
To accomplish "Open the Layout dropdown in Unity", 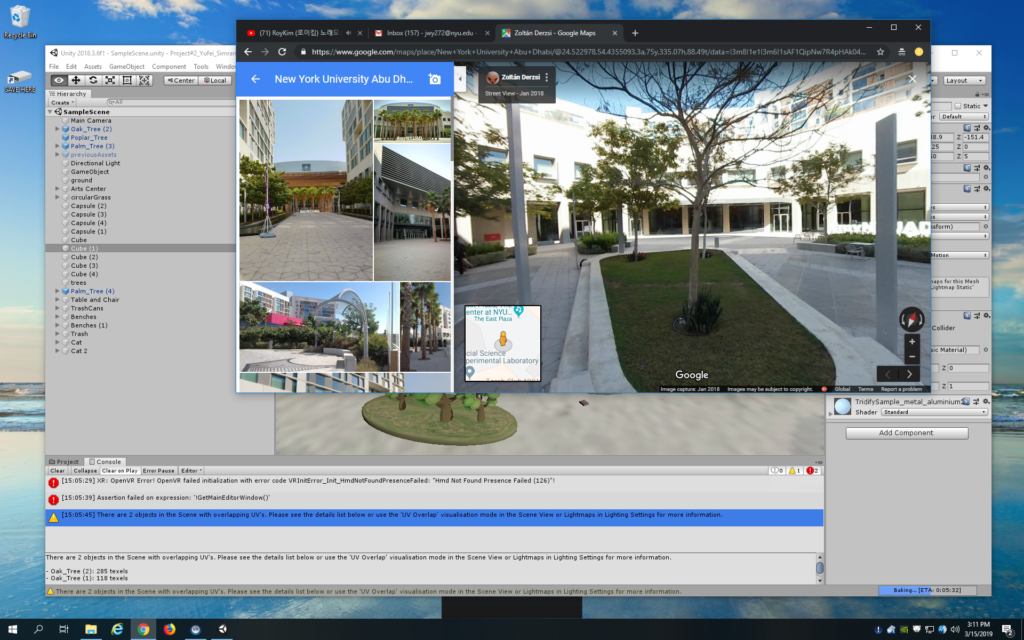I will click(963, 80).
